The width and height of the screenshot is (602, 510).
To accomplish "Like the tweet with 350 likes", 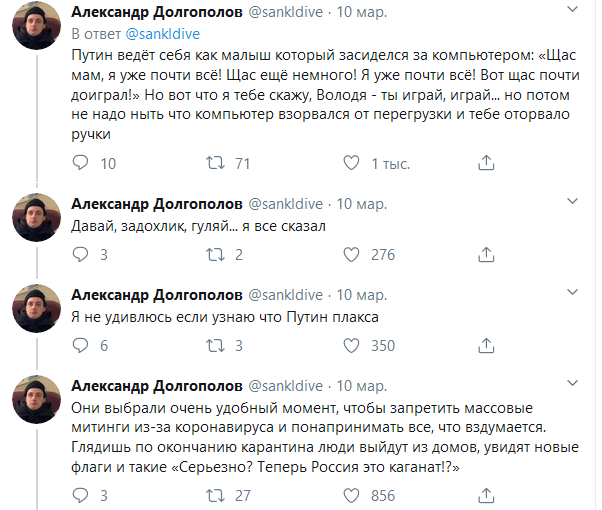I will point(351,346).
